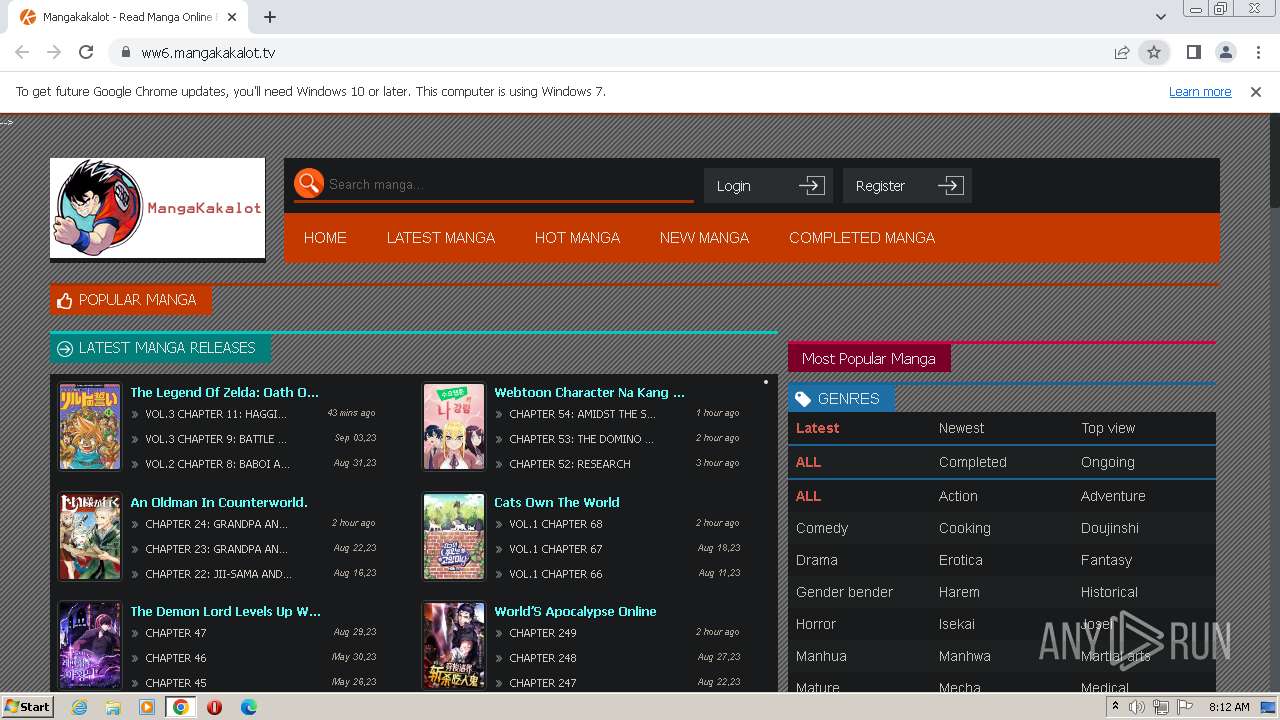1280x720 pixels.
Task: Select the Isekai genre
Action: (x=956, y=624)
